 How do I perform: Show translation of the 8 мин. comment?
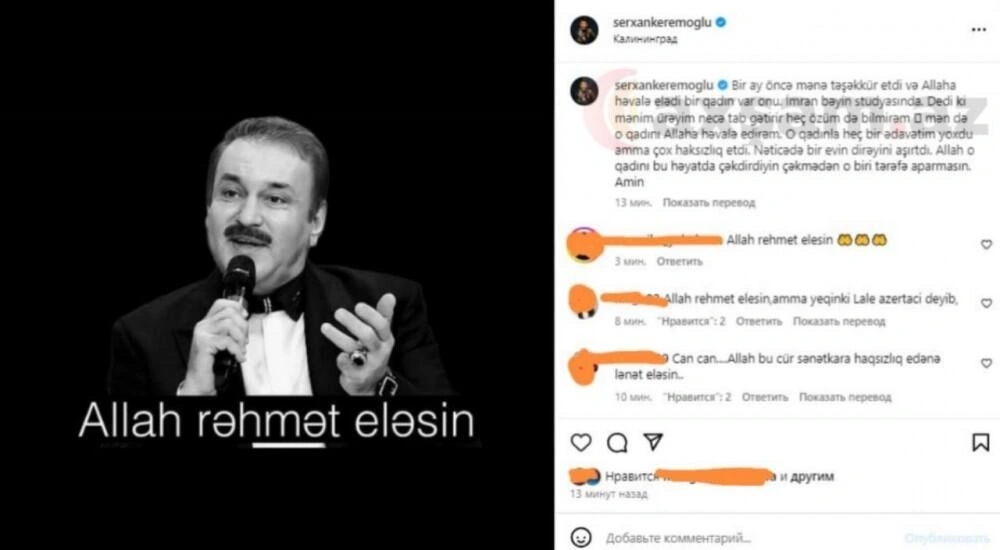coord(839,322)
